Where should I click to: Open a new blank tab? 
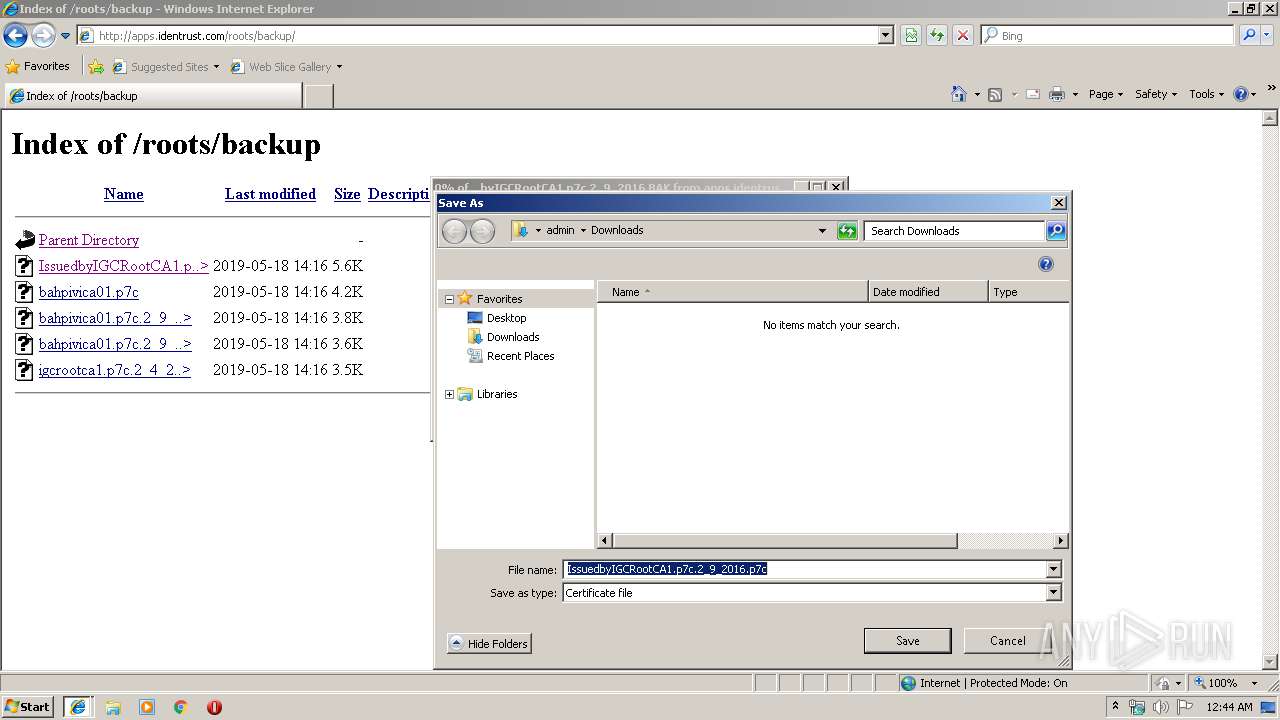coord(318,96)
